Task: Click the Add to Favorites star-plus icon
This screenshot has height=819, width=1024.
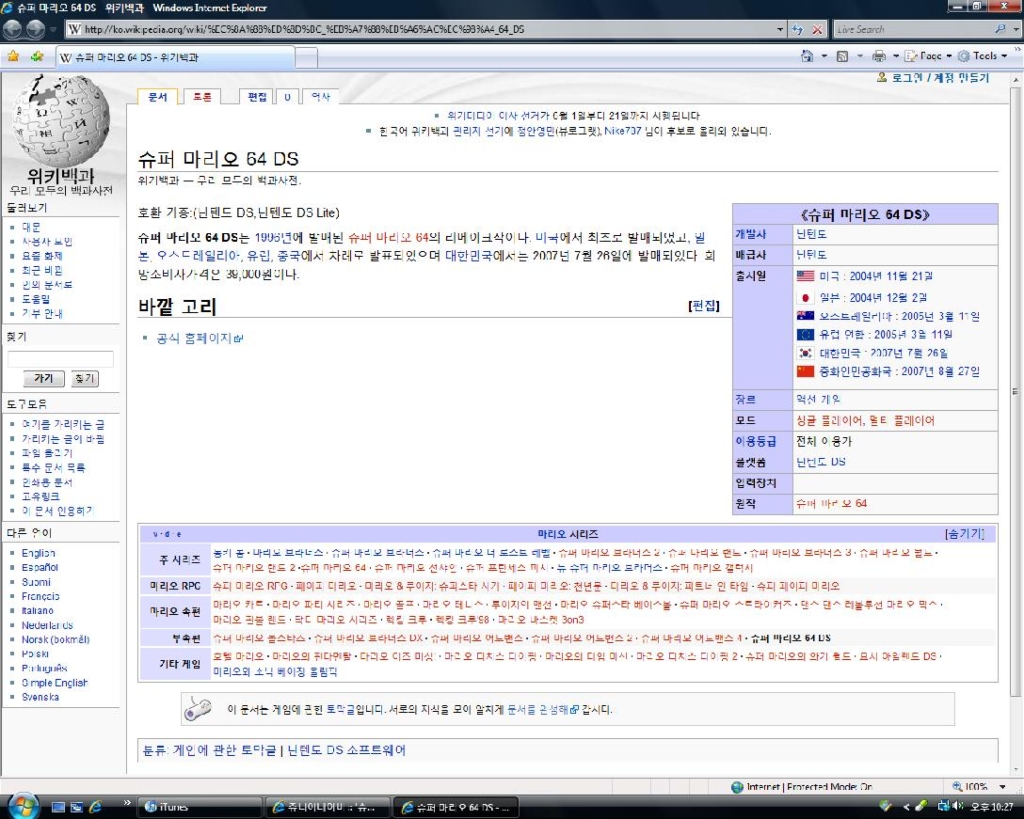Action: point(37,56)
